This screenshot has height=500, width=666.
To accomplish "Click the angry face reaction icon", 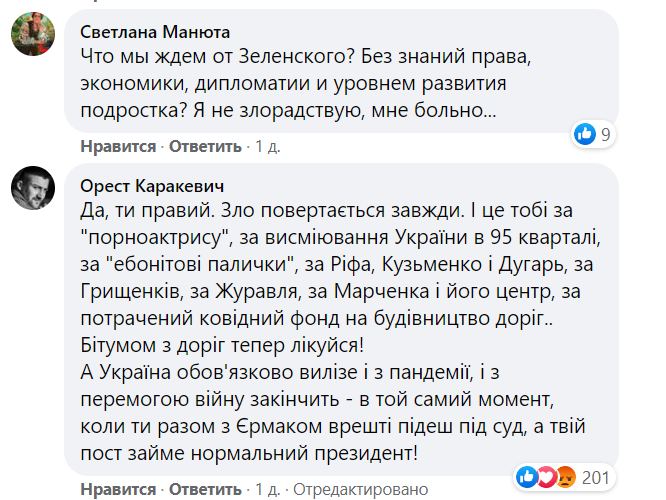I will pos(564,476).
